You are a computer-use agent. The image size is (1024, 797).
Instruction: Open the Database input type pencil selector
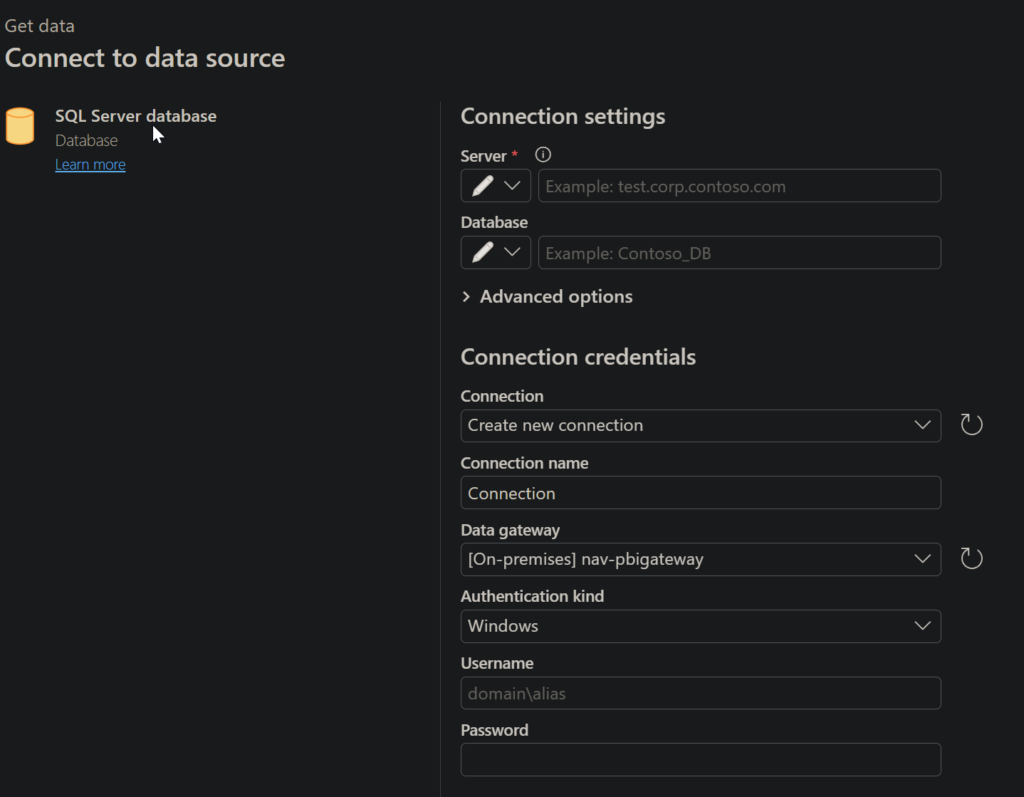(x=496, y=253)
